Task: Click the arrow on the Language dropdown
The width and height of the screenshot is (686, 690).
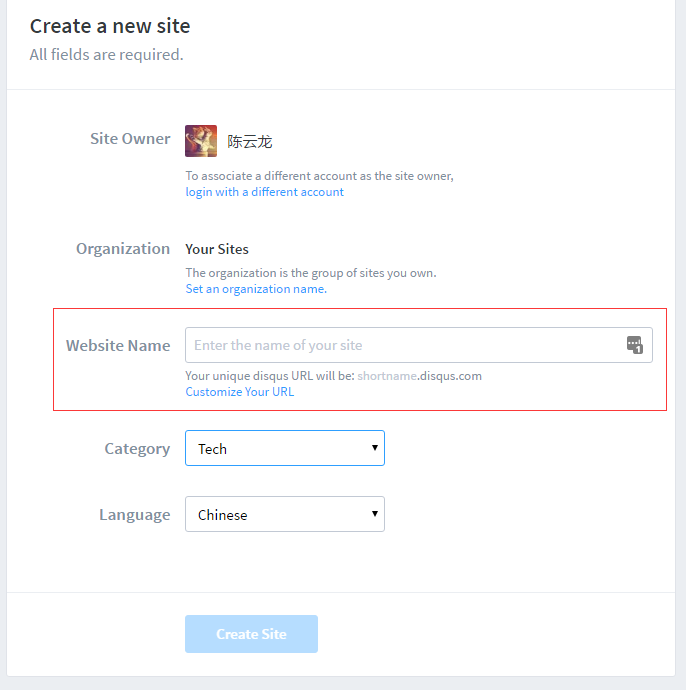Action: [x=374, y=514]
